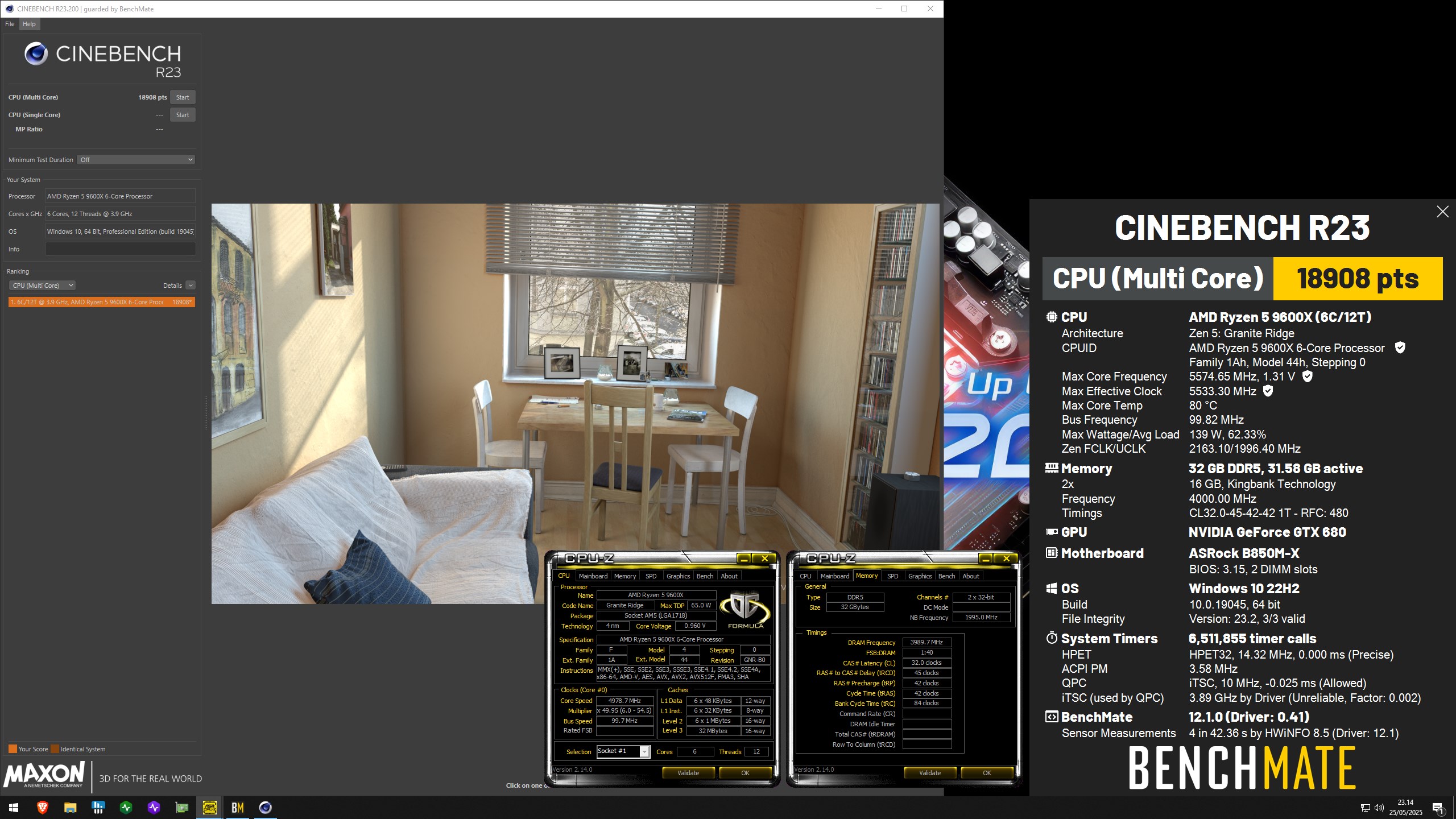Minimize the CPU-Z window showing the CPU tab
1456x819 pixels.
(x=743, y=559)
